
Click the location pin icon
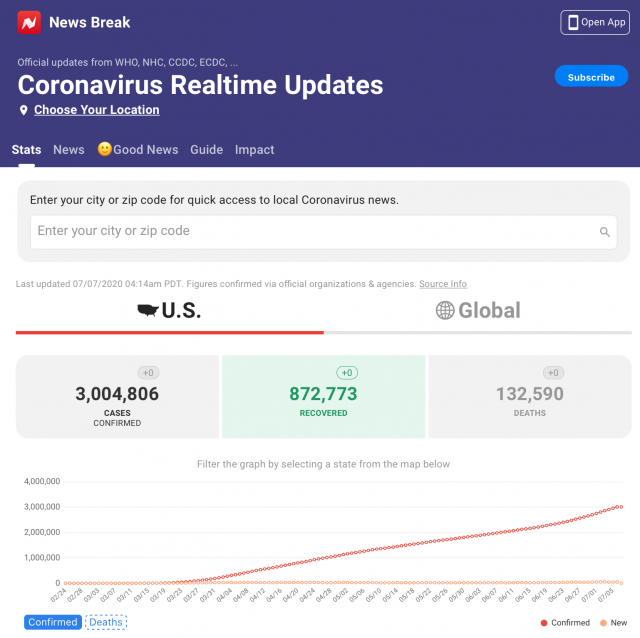(24, 110)
